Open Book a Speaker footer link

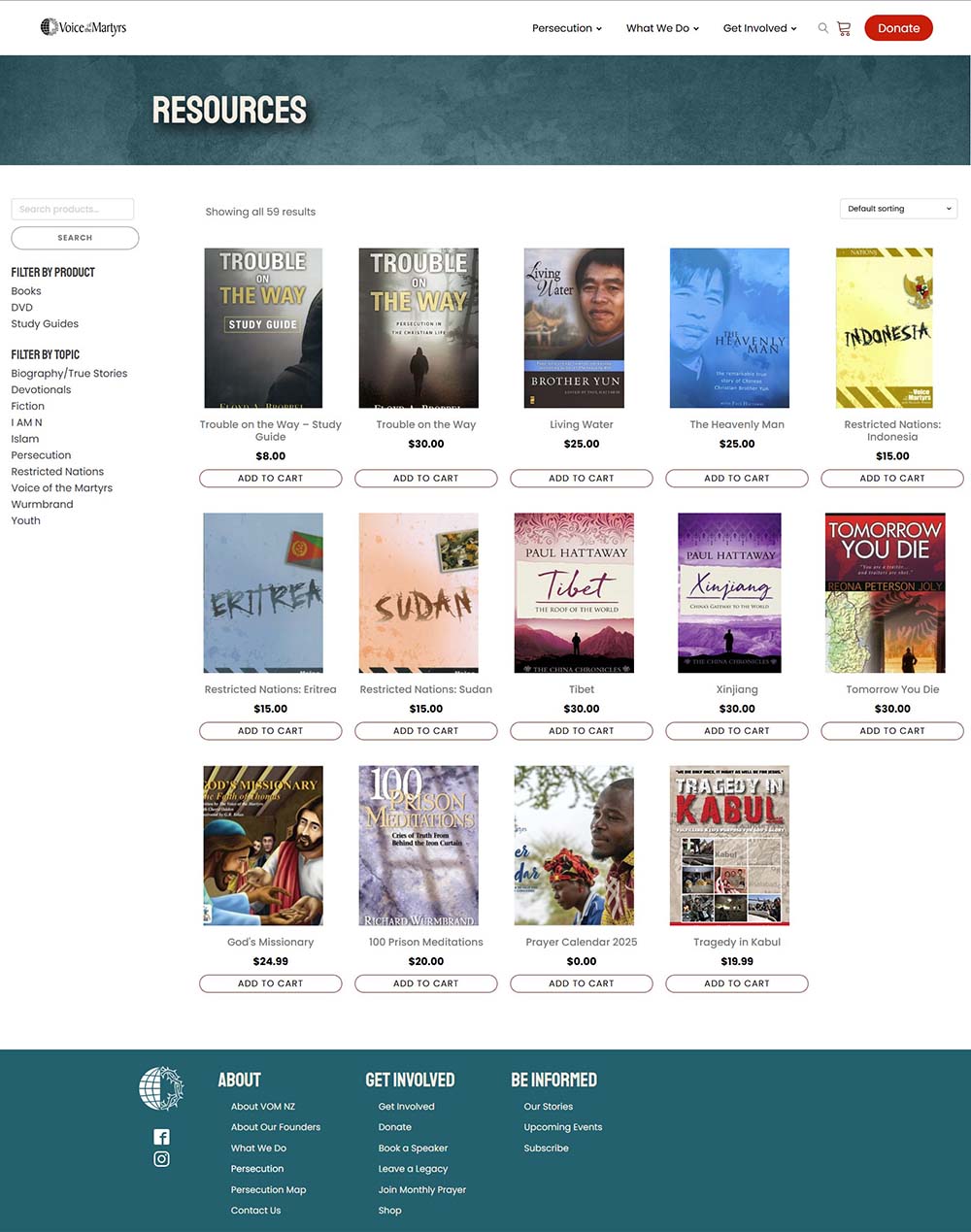point(413,1149)
